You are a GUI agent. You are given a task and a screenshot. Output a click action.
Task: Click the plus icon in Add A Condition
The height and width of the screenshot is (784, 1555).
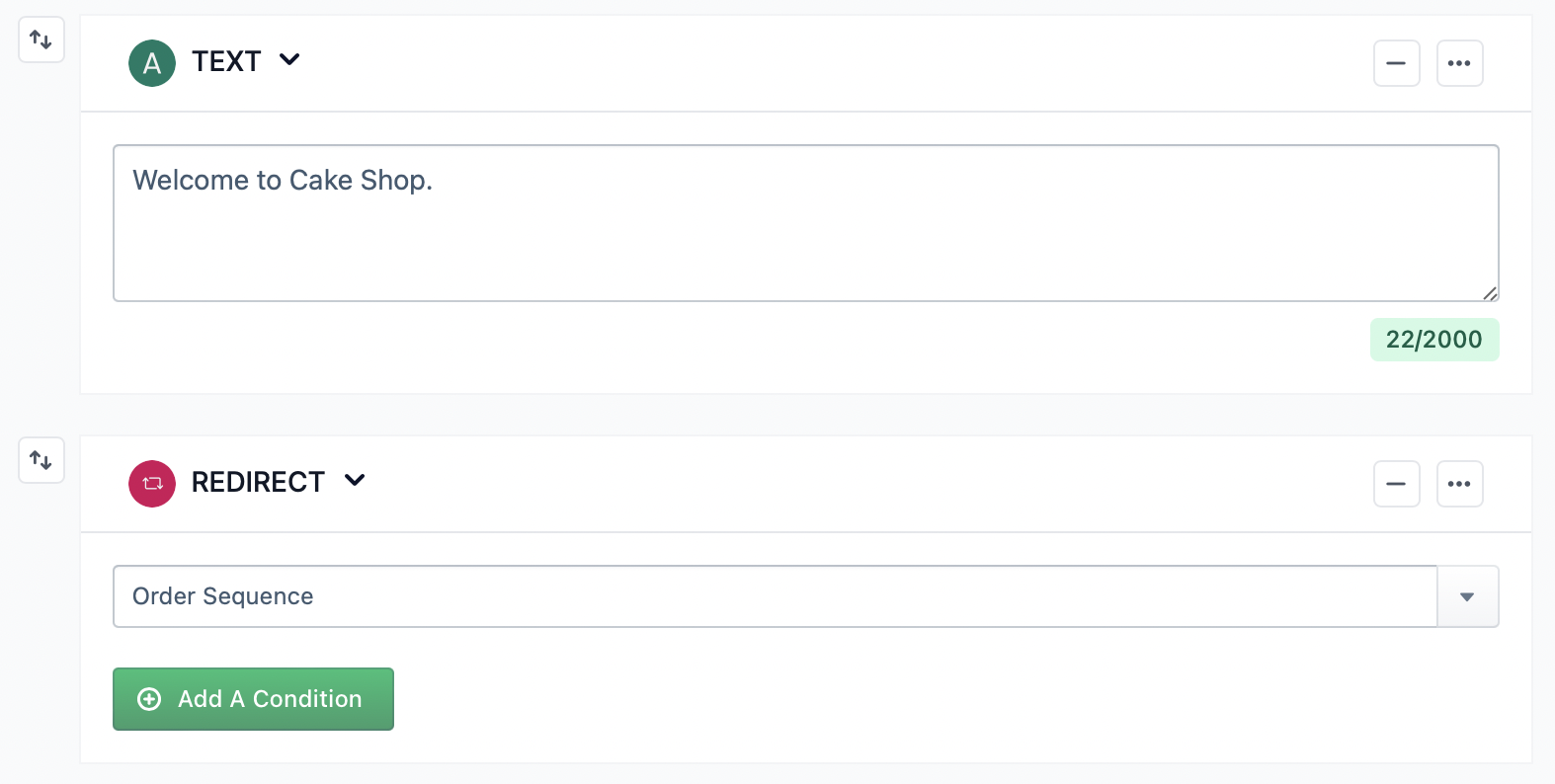click(x=149, y=699)
